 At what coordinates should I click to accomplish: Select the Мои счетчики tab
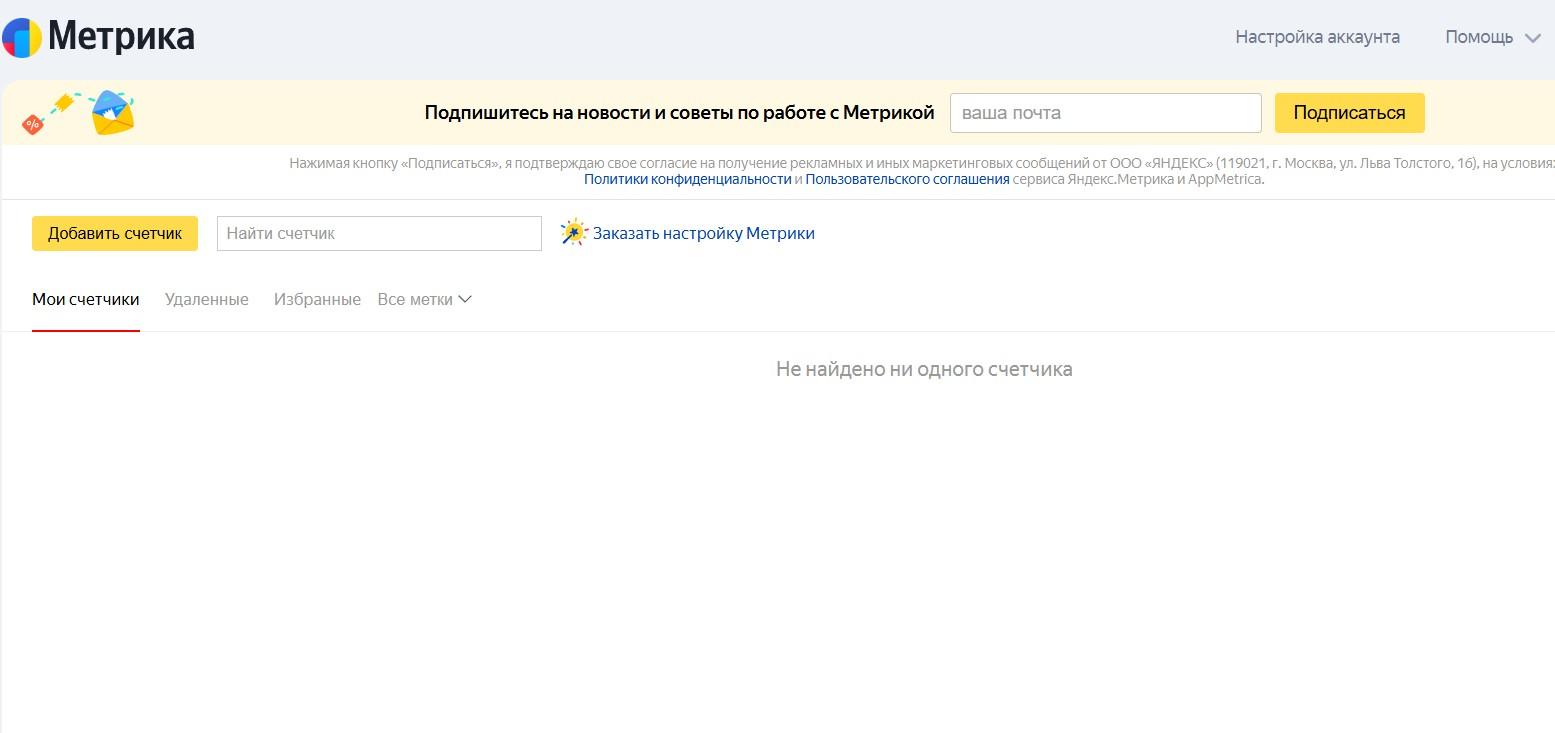pyautogui.click(x=86, y=299)
